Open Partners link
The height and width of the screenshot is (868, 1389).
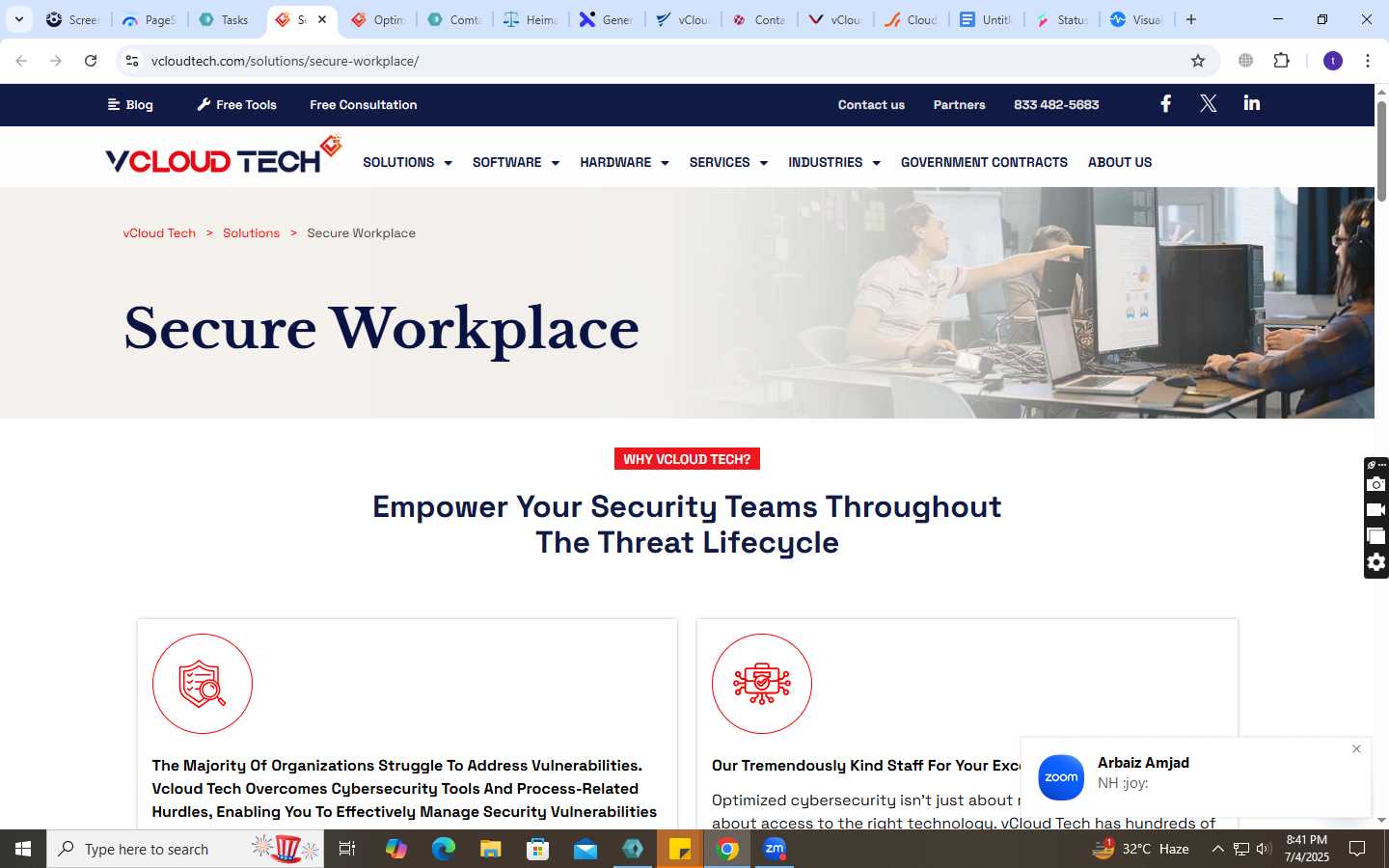point(959,104)
